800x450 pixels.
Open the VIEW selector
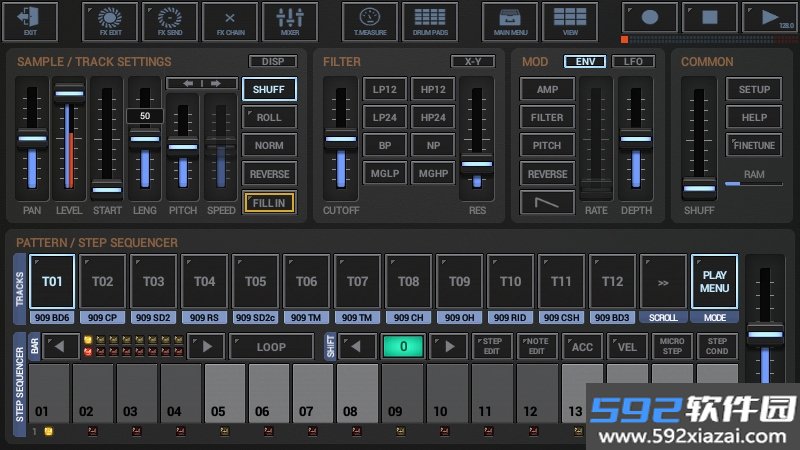[x=570, y=21]
